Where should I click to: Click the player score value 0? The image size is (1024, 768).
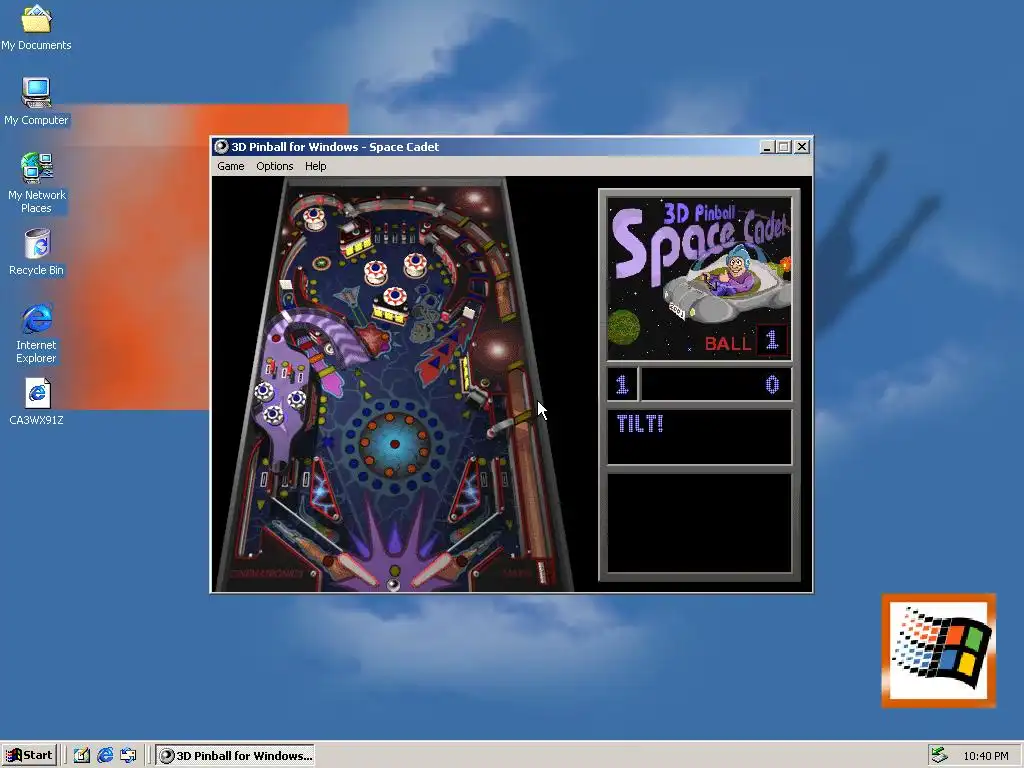tap(772, 385)
